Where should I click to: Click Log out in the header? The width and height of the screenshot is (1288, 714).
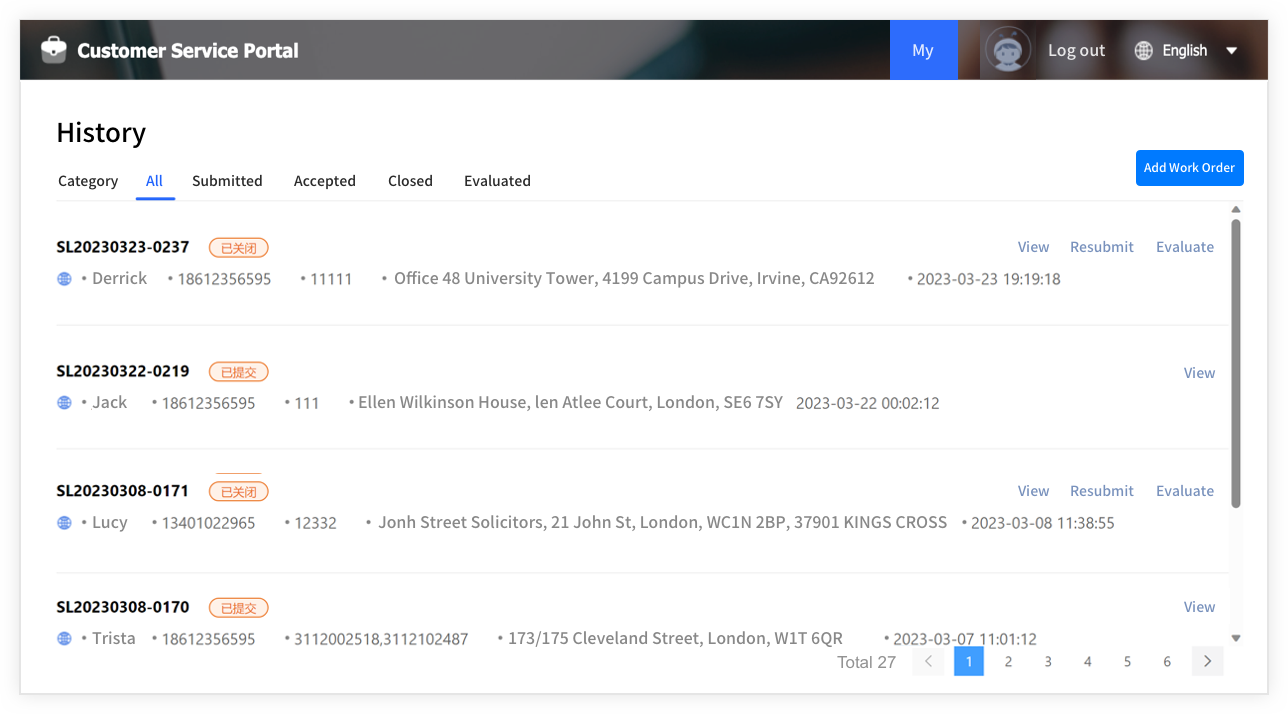[x=1076, y=51]
